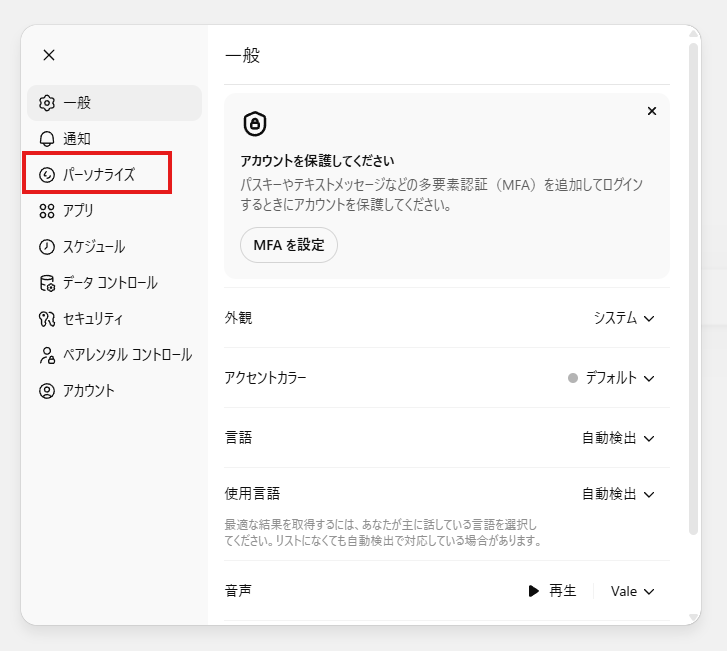727x651 pixels.
Task: Click the 一般 page heading
Action: (x=242, y=56)
